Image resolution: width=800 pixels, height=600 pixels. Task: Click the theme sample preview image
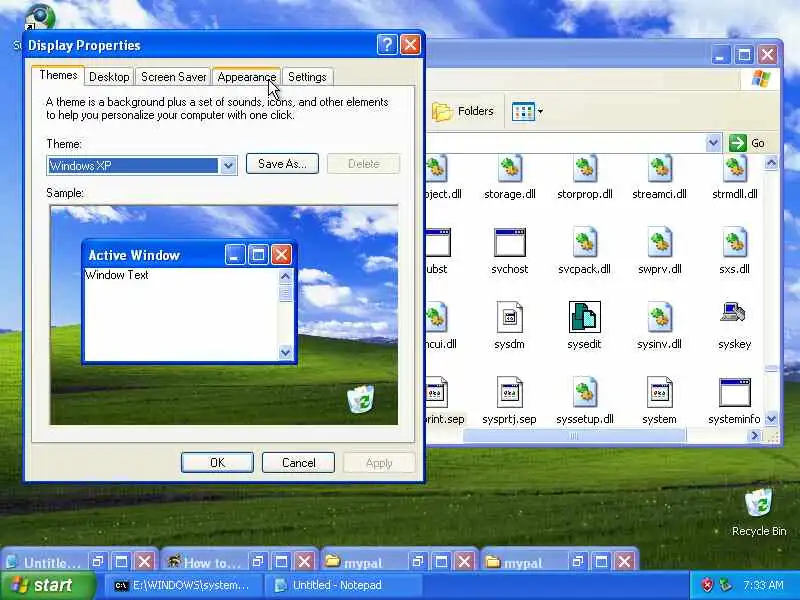pos(224,315)
